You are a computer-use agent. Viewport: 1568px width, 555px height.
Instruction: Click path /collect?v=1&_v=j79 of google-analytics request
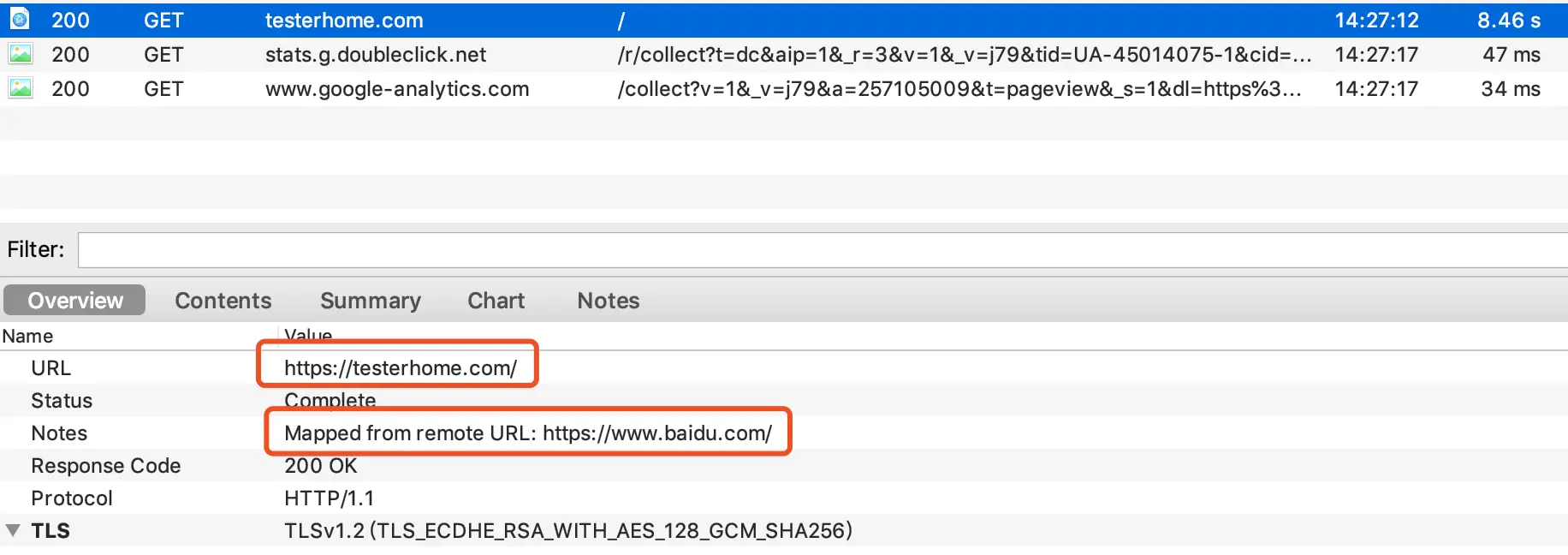[959, 89]
